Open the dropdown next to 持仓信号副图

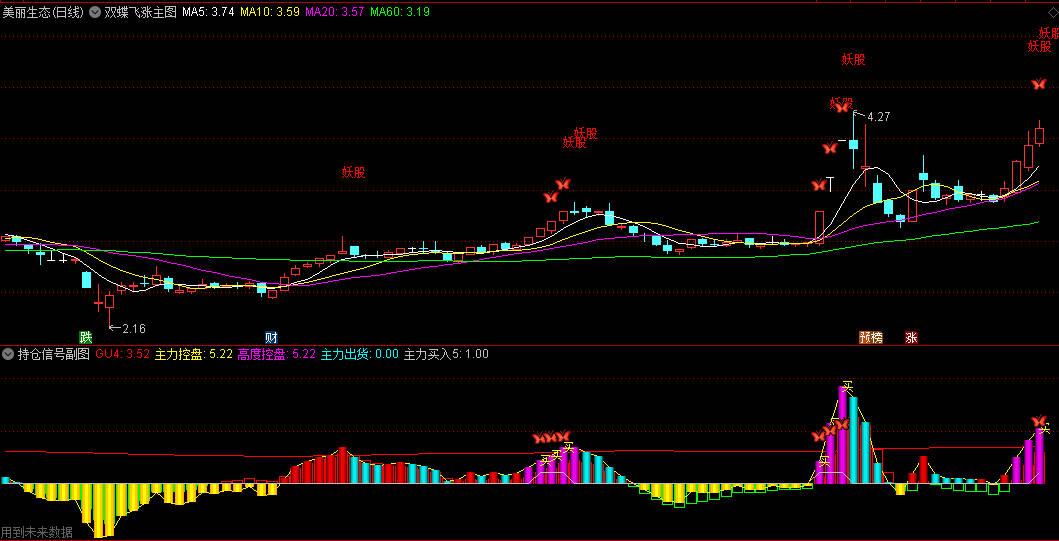(8, 354)
